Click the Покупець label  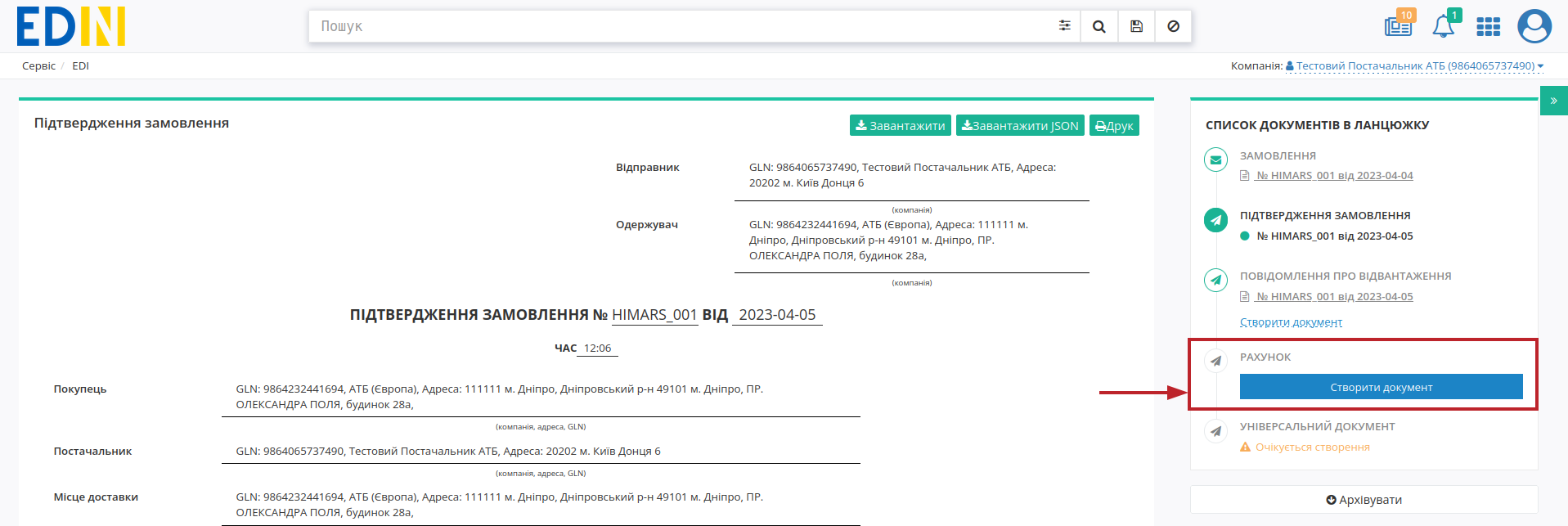[80, 389]
